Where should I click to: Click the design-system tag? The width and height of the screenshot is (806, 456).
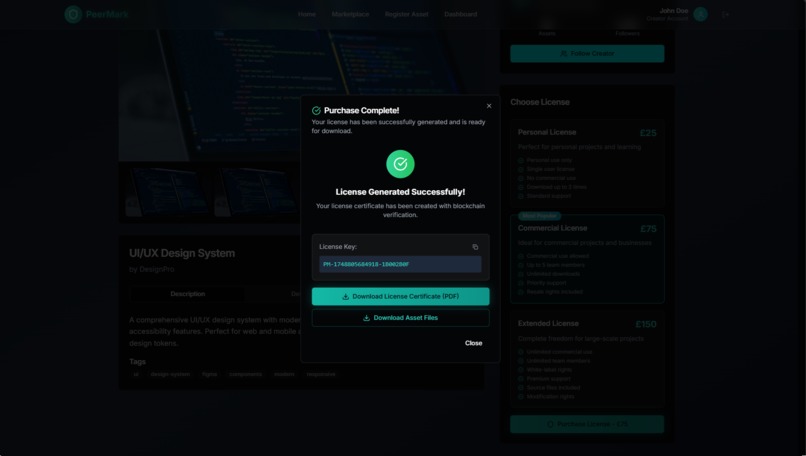point(170,374)
